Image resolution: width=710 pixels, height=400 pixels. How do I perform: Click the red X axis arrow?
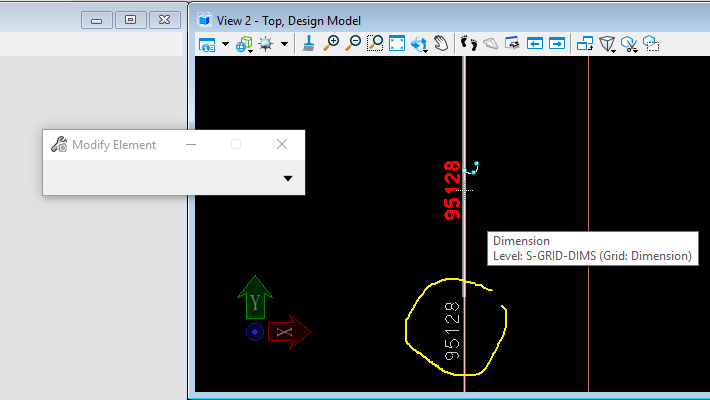289,332
